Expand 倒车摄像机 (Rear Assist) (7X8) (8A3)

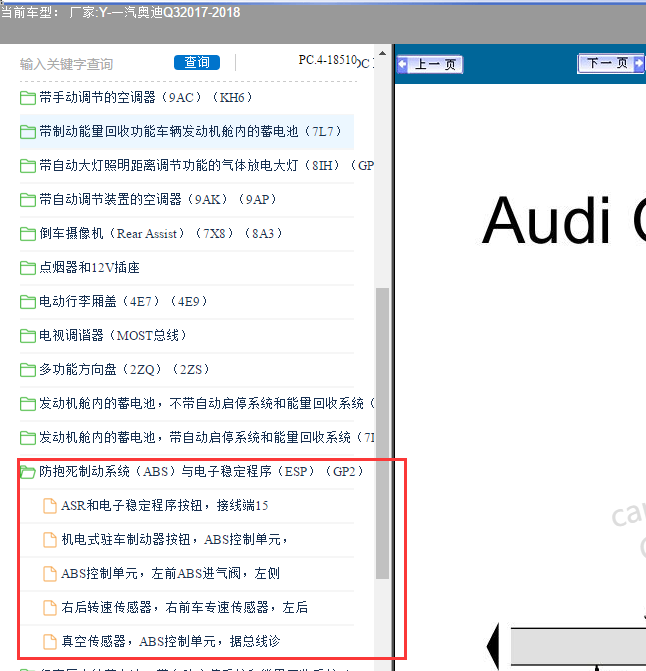[161, 233]
